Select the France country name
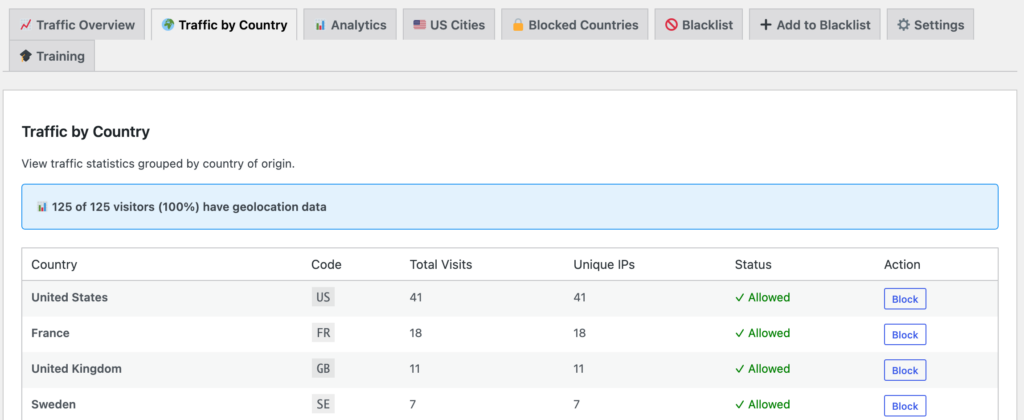 [x=50, y=333]
